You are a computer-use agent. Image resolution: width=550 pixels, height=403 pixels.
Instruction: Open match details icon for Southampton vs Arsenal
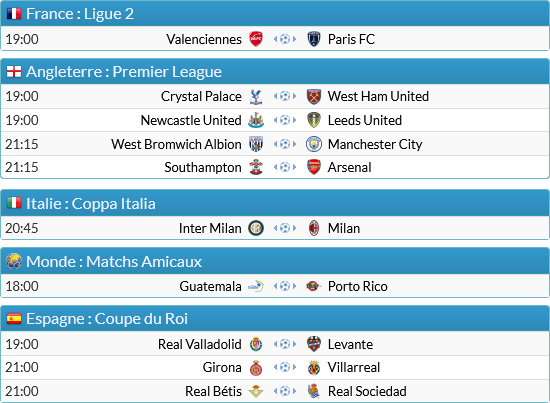pos(285,167)
